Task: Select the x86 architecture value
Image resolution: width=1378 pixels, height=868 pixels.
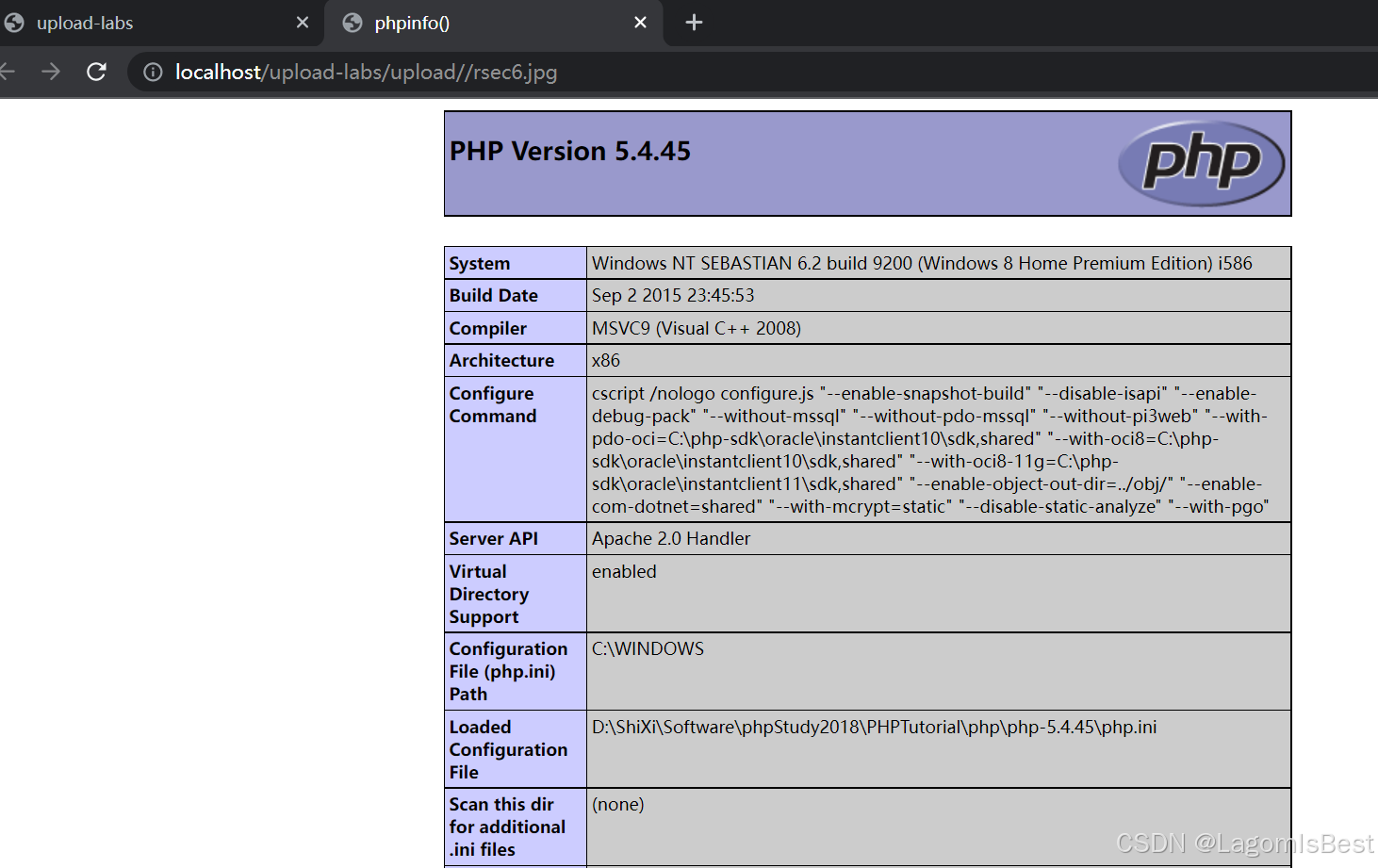Action: click(x=606, y=360)
